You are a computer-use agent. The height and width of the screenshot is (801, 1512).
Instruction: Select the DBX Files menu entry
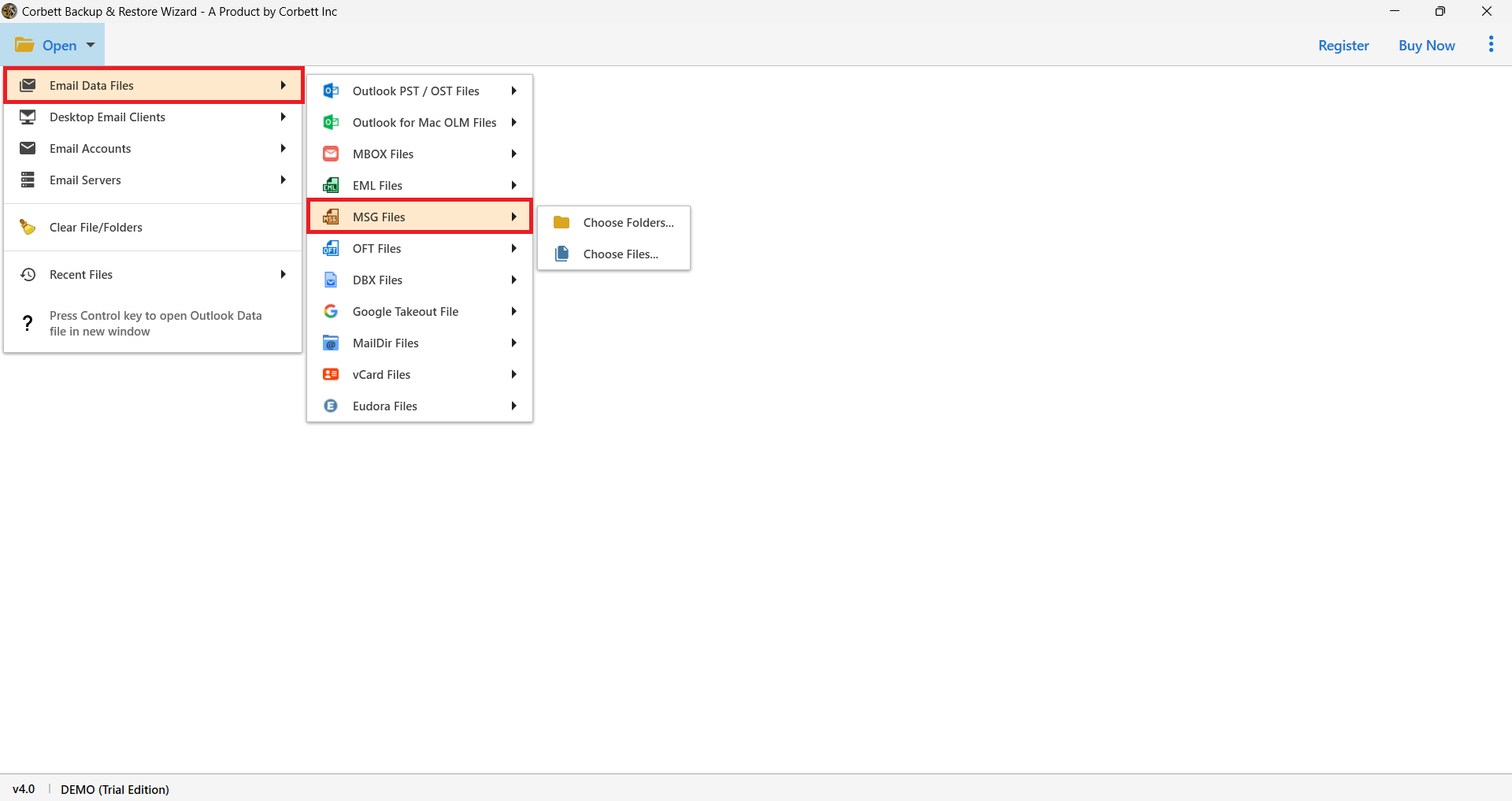click(420, 280)
